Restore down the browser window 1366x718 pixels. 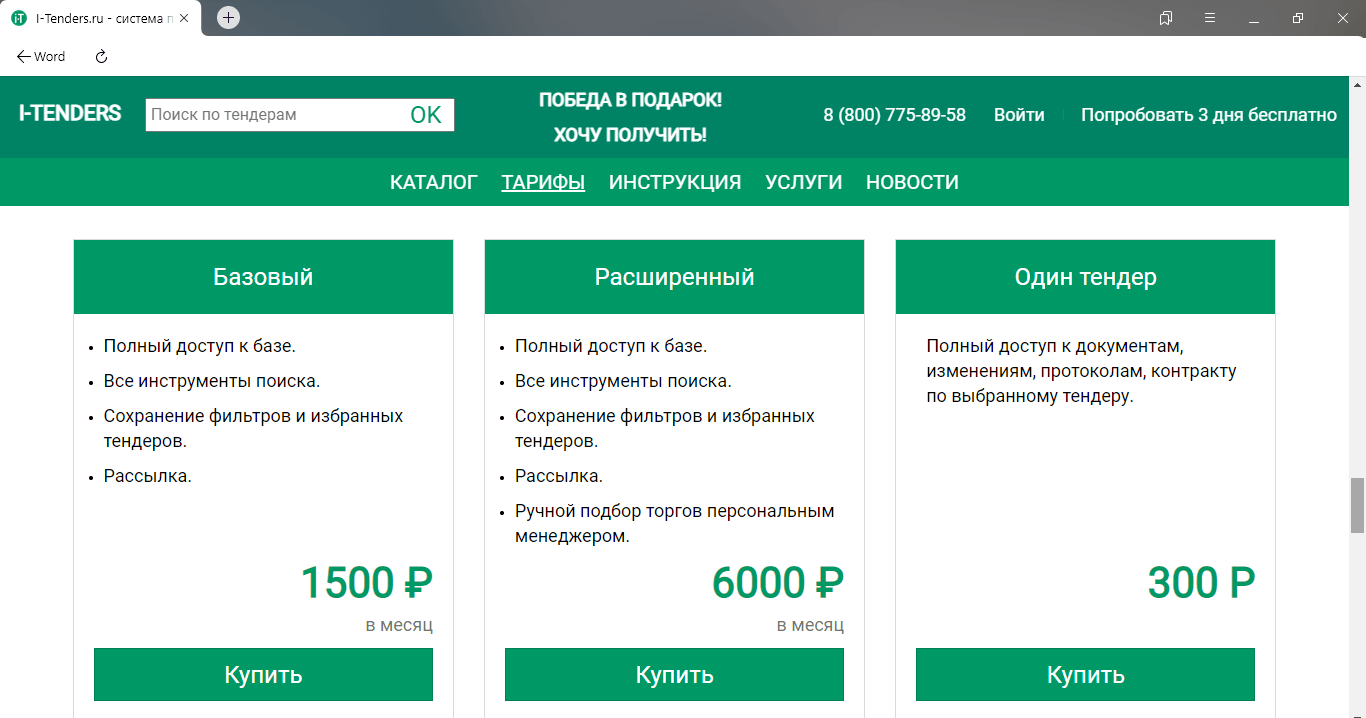pos(1298,18)
